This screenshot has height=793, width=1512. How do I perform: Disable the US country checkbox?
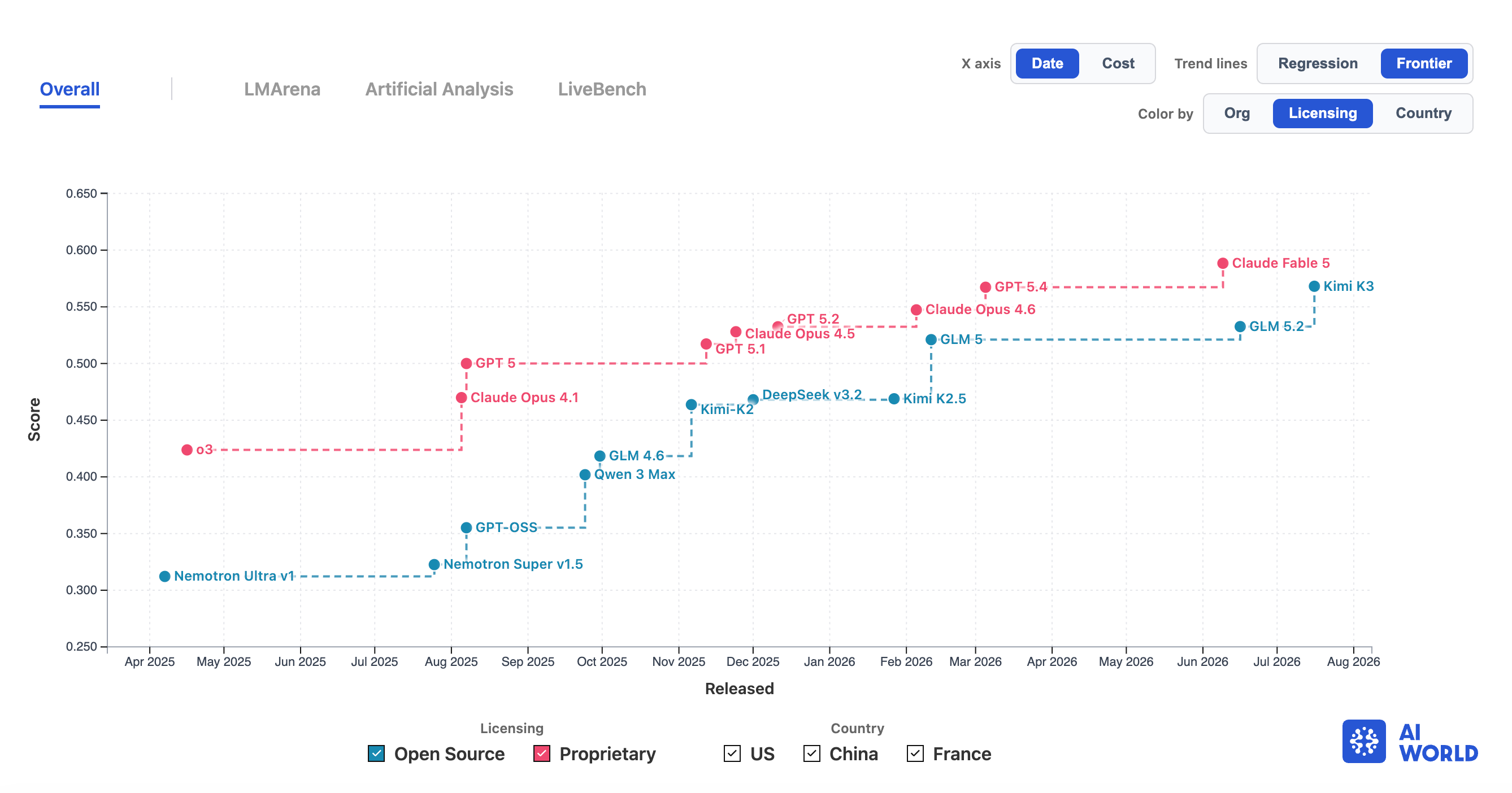click(732, 753)
